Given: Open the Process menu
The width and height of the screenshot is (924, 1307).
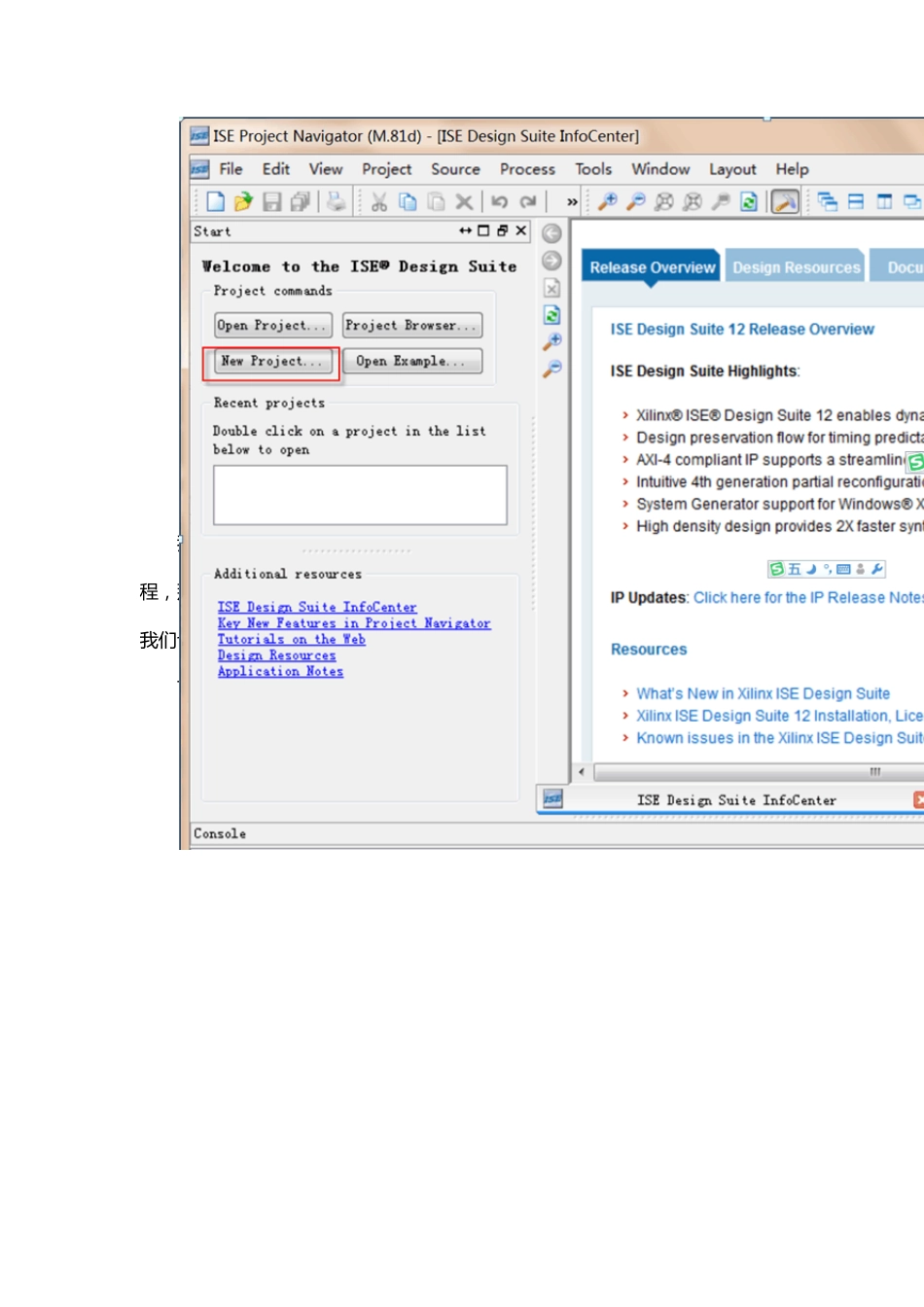Looking at the screenshot, I should click(x=527, y=169).
